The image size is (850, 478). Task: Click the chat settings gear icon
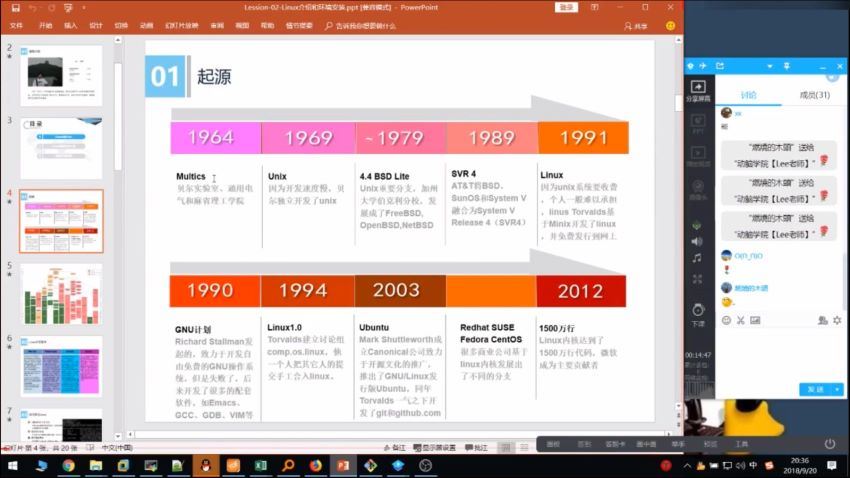837,320
